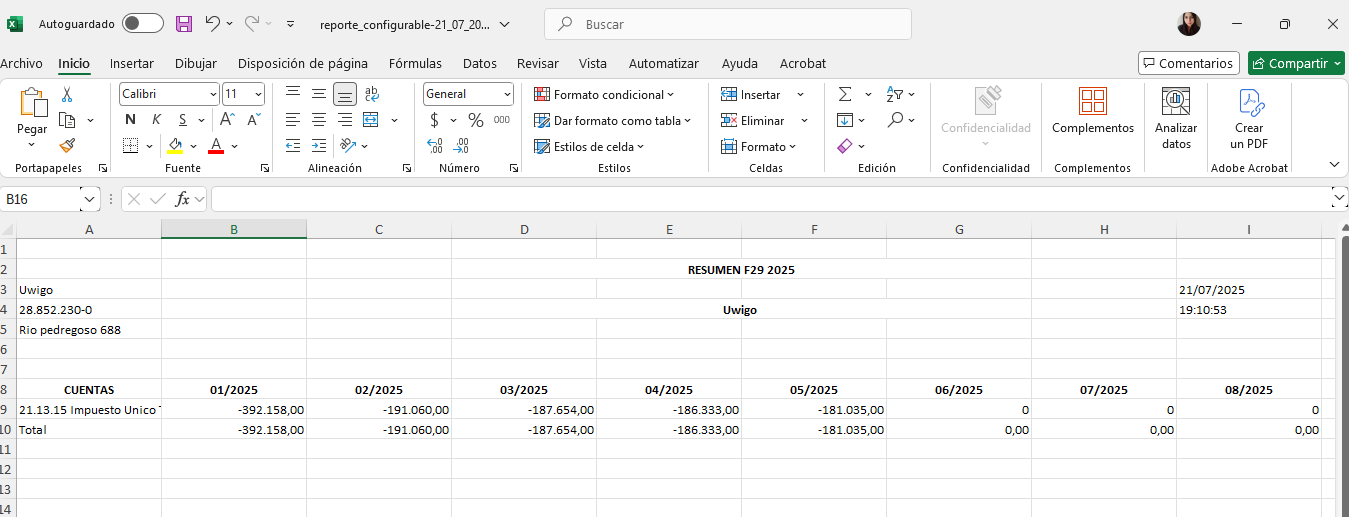
Task: Switch to the Vista tab
Action: [x=593, y=63]
